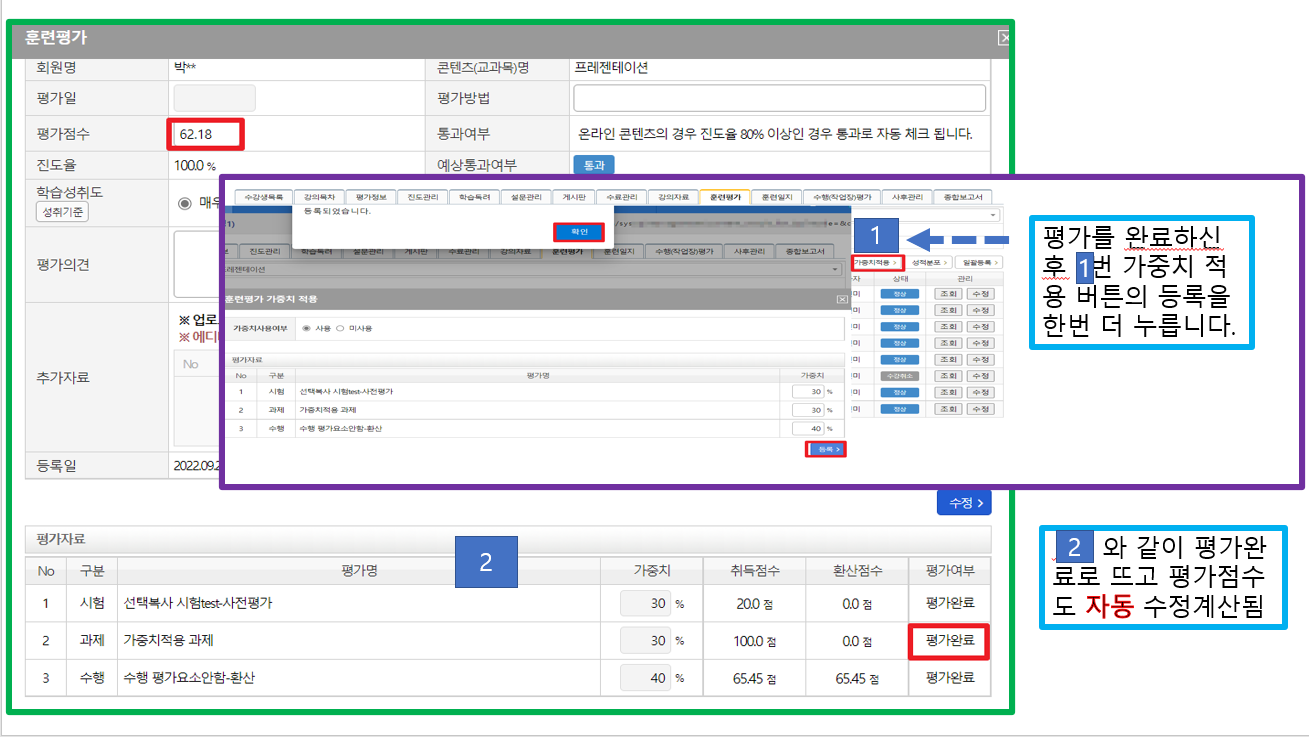
Task: Click the 평가점수 field showing 62.18
Action: [205, 134]
